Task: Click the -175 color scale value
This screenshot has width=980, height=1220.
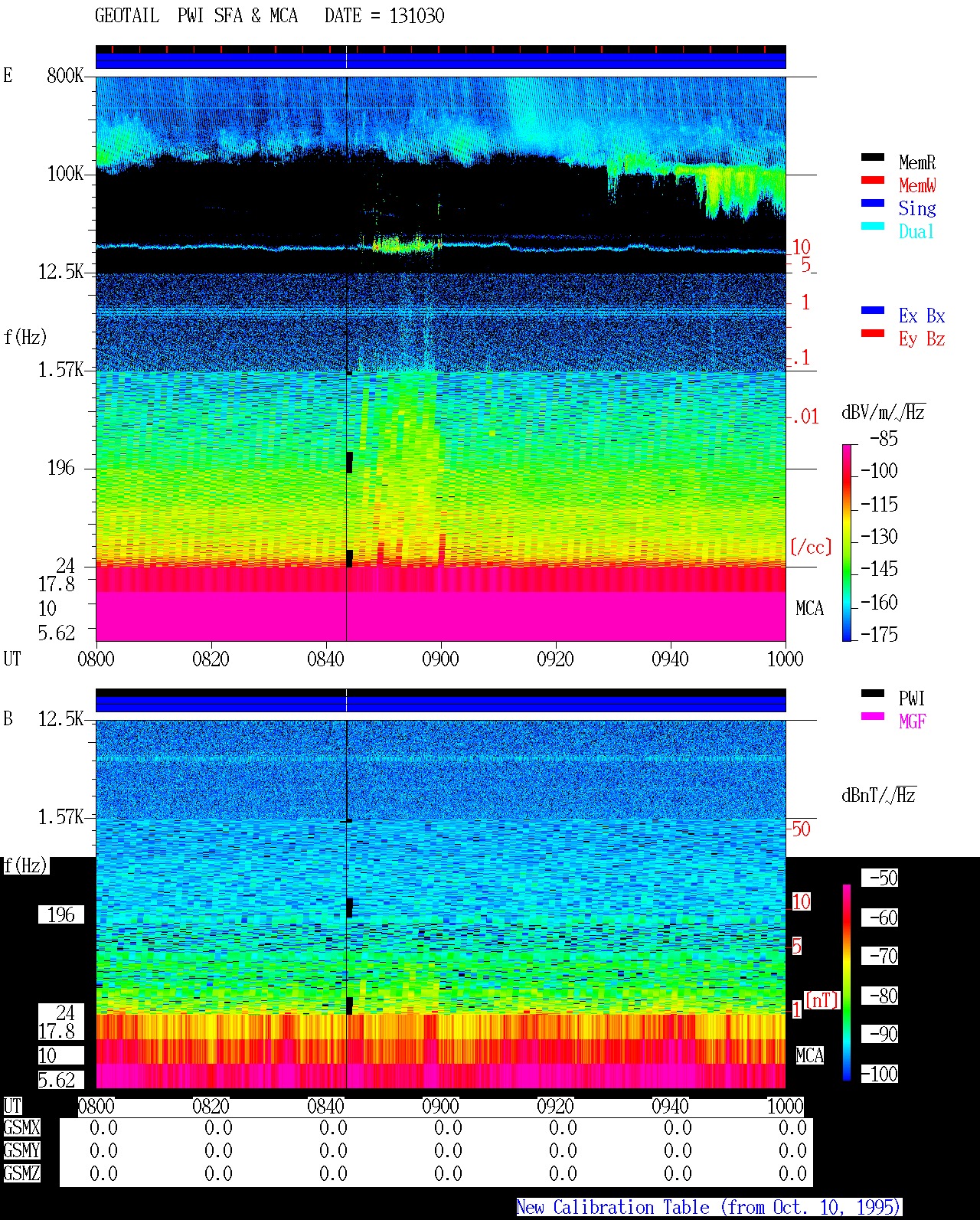Action: (879, 634)
